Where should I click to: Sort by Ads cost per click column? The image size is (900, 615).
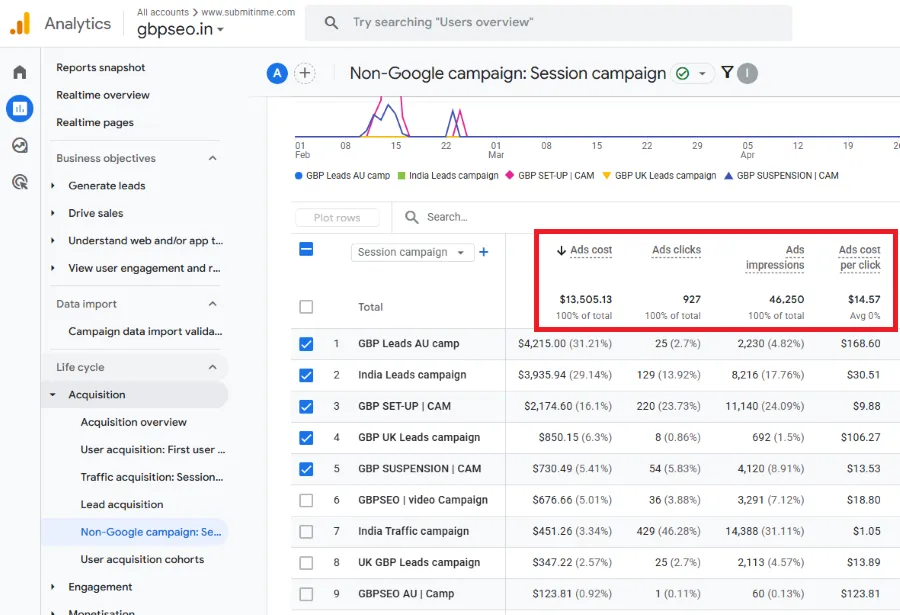click(859, 257)
